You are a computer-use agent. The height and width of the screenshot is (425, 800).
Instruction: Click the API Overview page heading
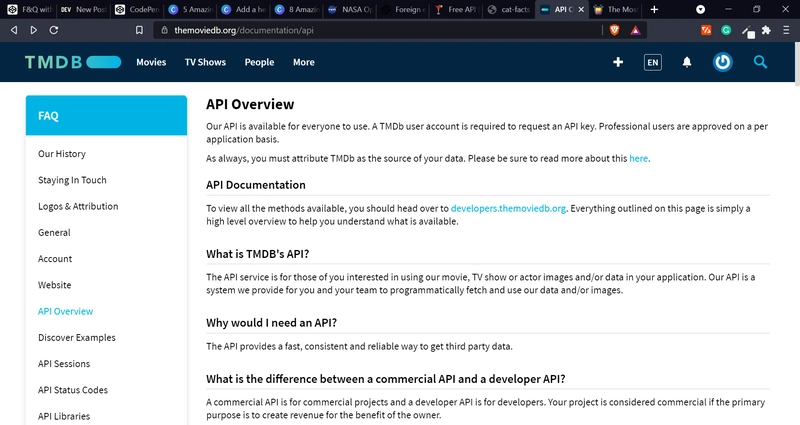250,104
